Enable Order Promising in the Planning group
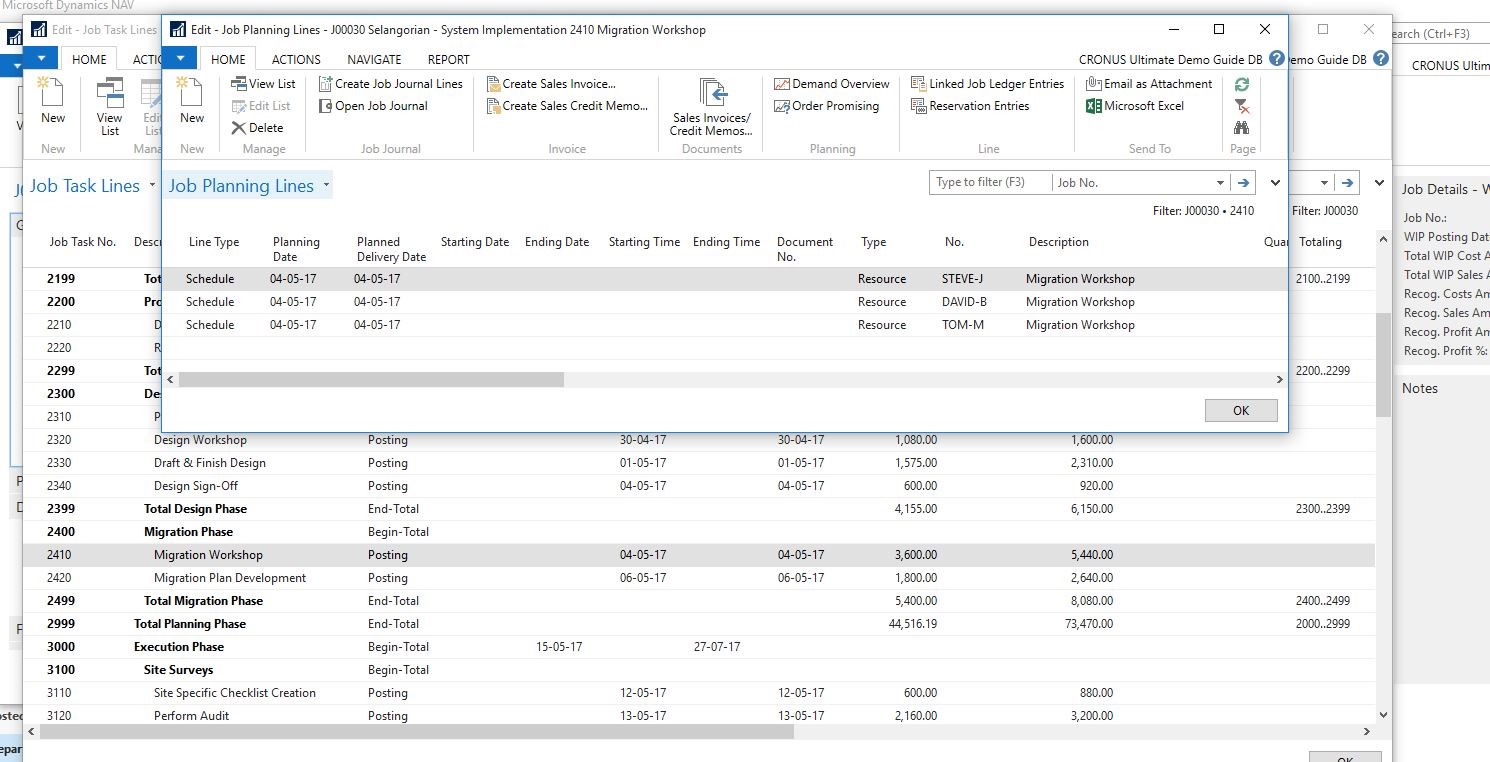Screen dimensions: 1490x762 pos(831,106)
